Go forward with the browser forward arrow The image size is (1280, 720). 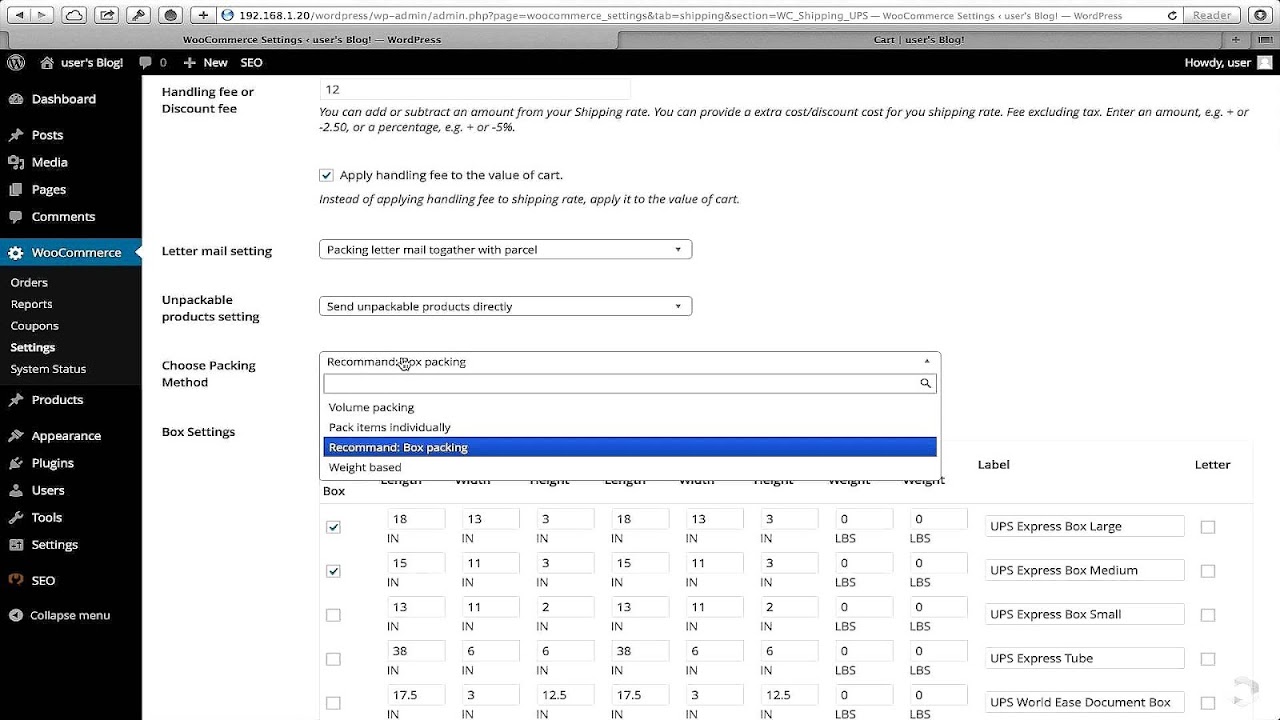pyautogui.click(x=44, y=15)
